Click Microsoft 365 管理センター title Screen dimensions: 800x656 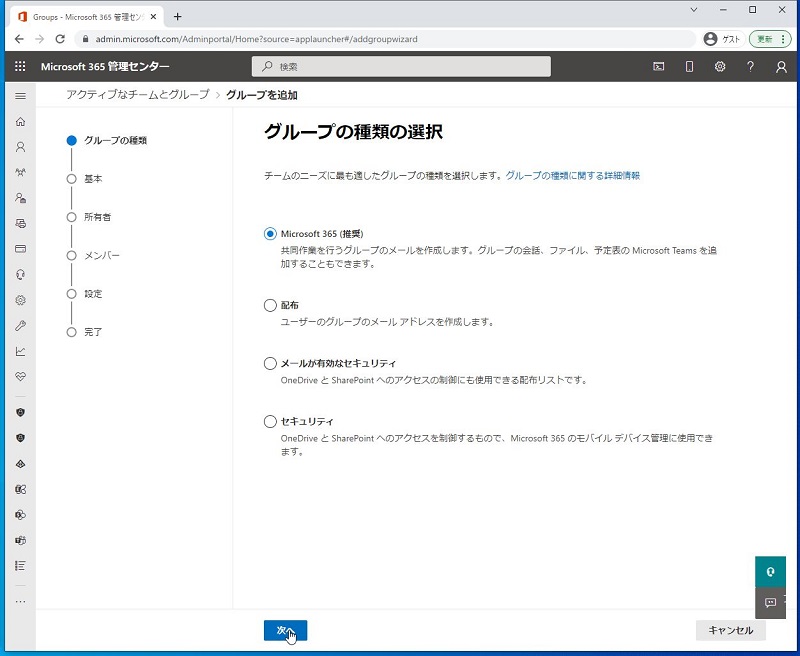click(105, 66)
